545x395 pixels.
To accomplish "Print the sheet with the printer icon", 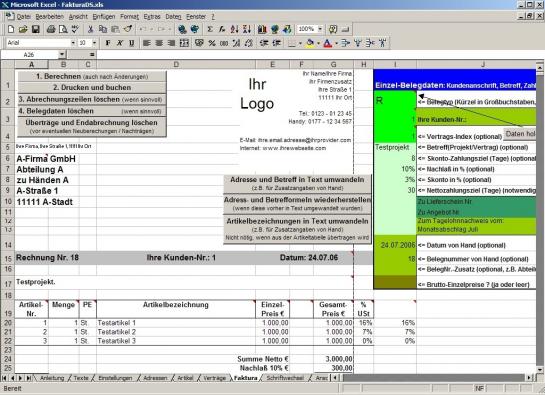I will pyautogui.click(x=51, y=29).
